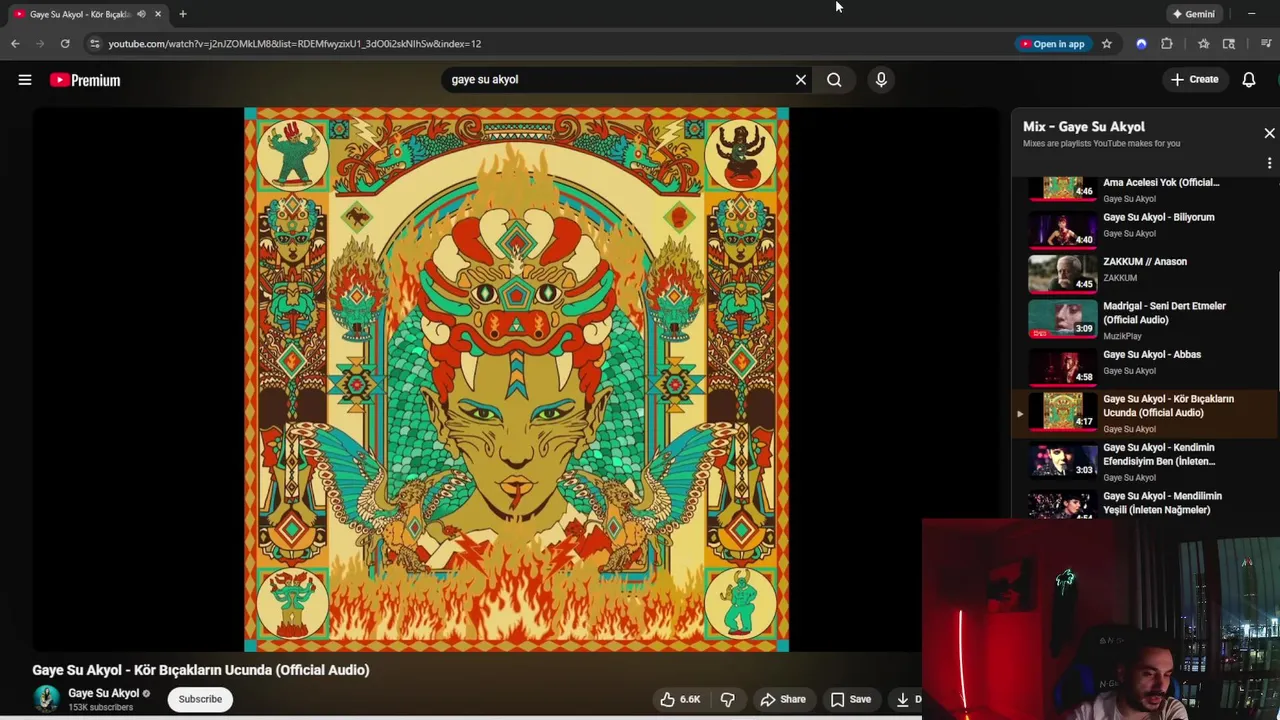Open the bookmarks star list icon in toolbar
Image resolution: width=1280 pixels, height=720 pixels.
(1203, 44)
